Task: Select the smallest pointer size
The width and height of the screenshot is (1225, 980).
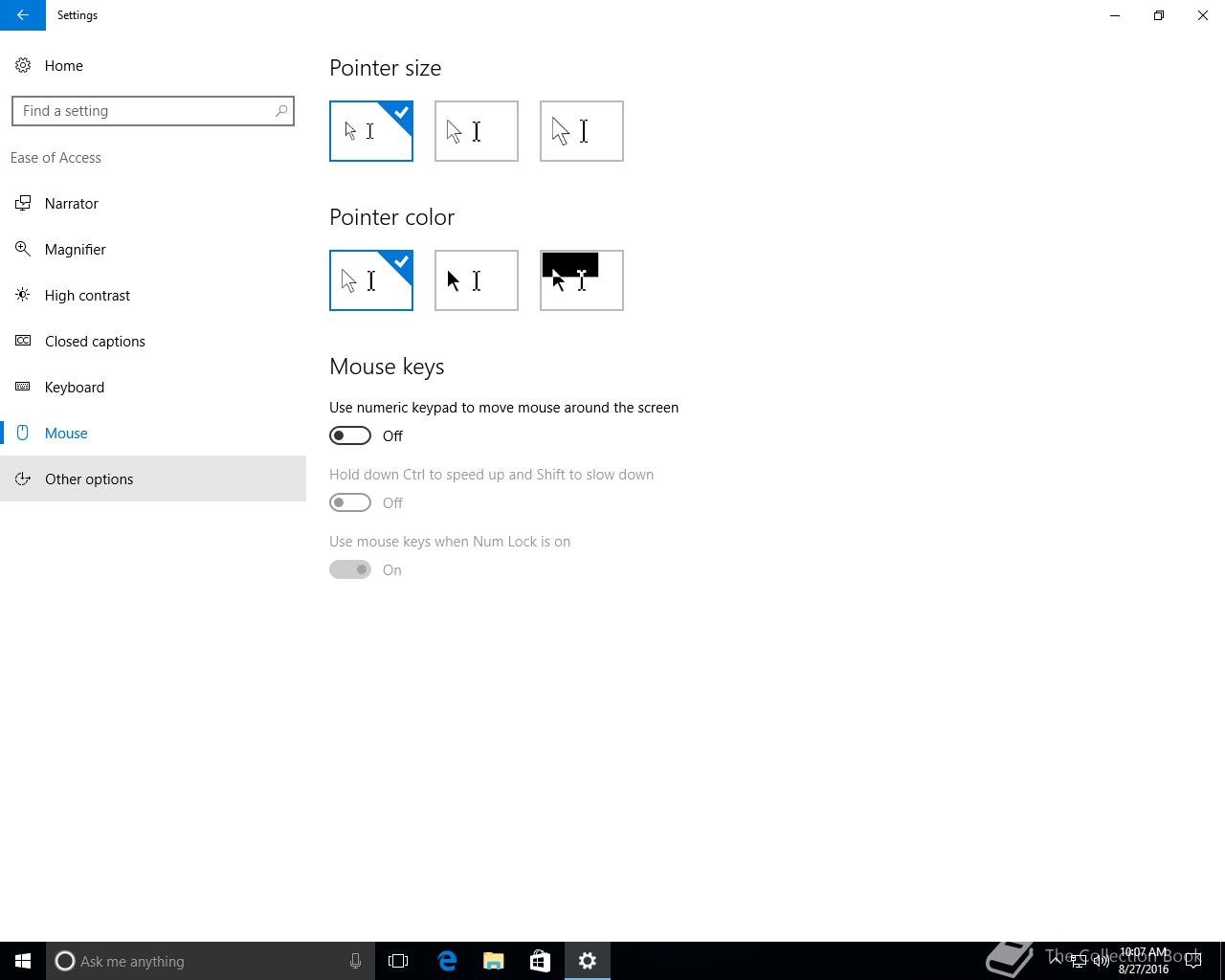Action: coord(371,131)
